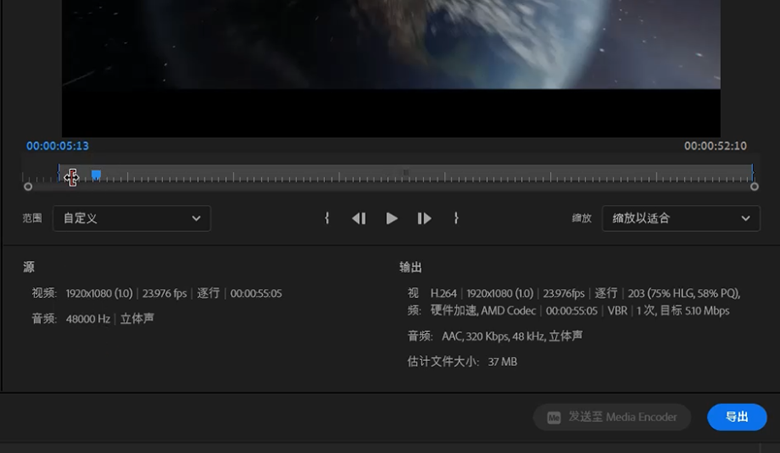The height and width of the screenshot is (453, 780).
Task: Click the video preview frame
Action: pyautogui.click(x=391, y=69)
